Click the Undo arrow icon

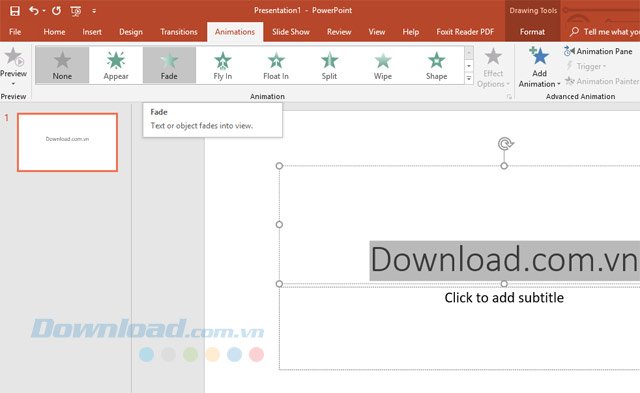point(33,11)
